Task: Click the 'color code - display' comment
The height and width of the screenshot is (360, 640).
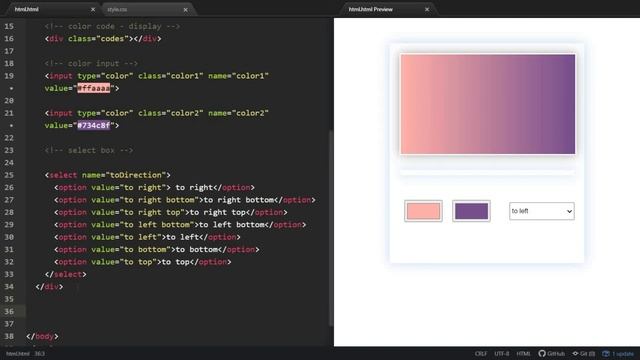Action: [112, 27]
